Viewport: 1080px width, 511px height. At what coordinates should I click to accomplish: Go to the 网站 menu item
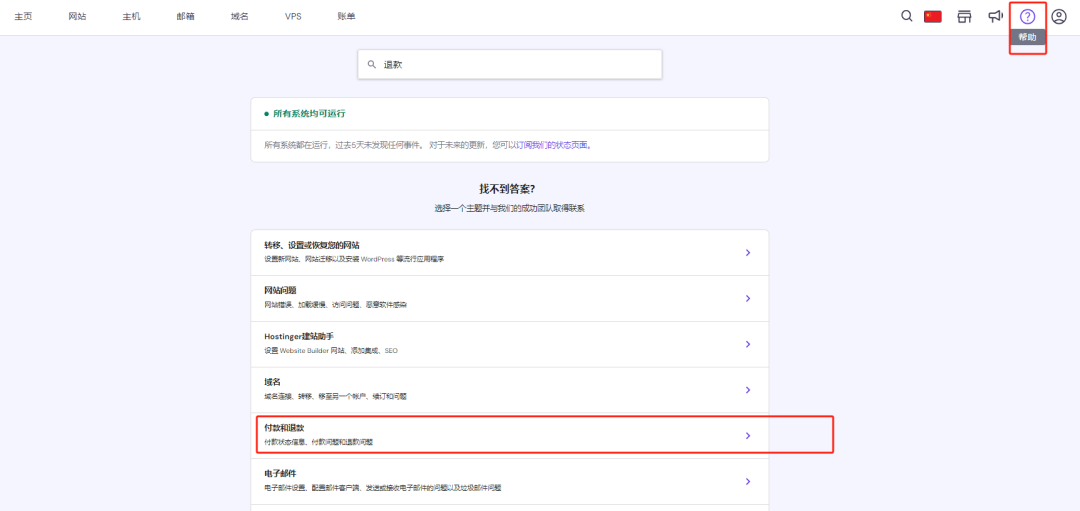click(77, 17)
